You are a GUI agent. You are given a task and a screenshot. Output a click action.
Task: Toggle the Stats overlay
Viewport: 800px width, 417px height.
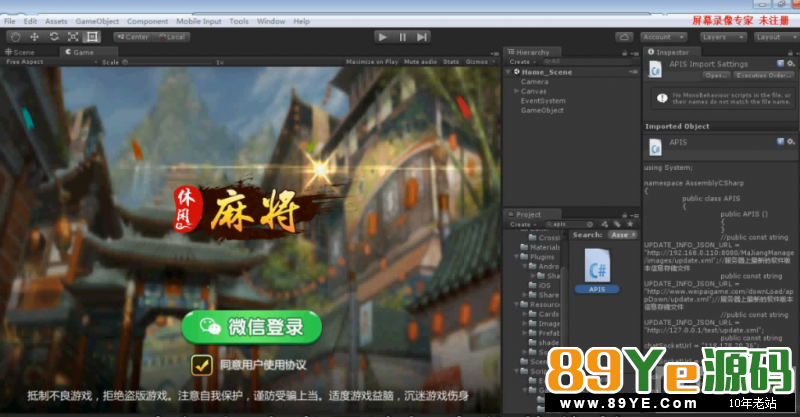click(x=451, y=62)
